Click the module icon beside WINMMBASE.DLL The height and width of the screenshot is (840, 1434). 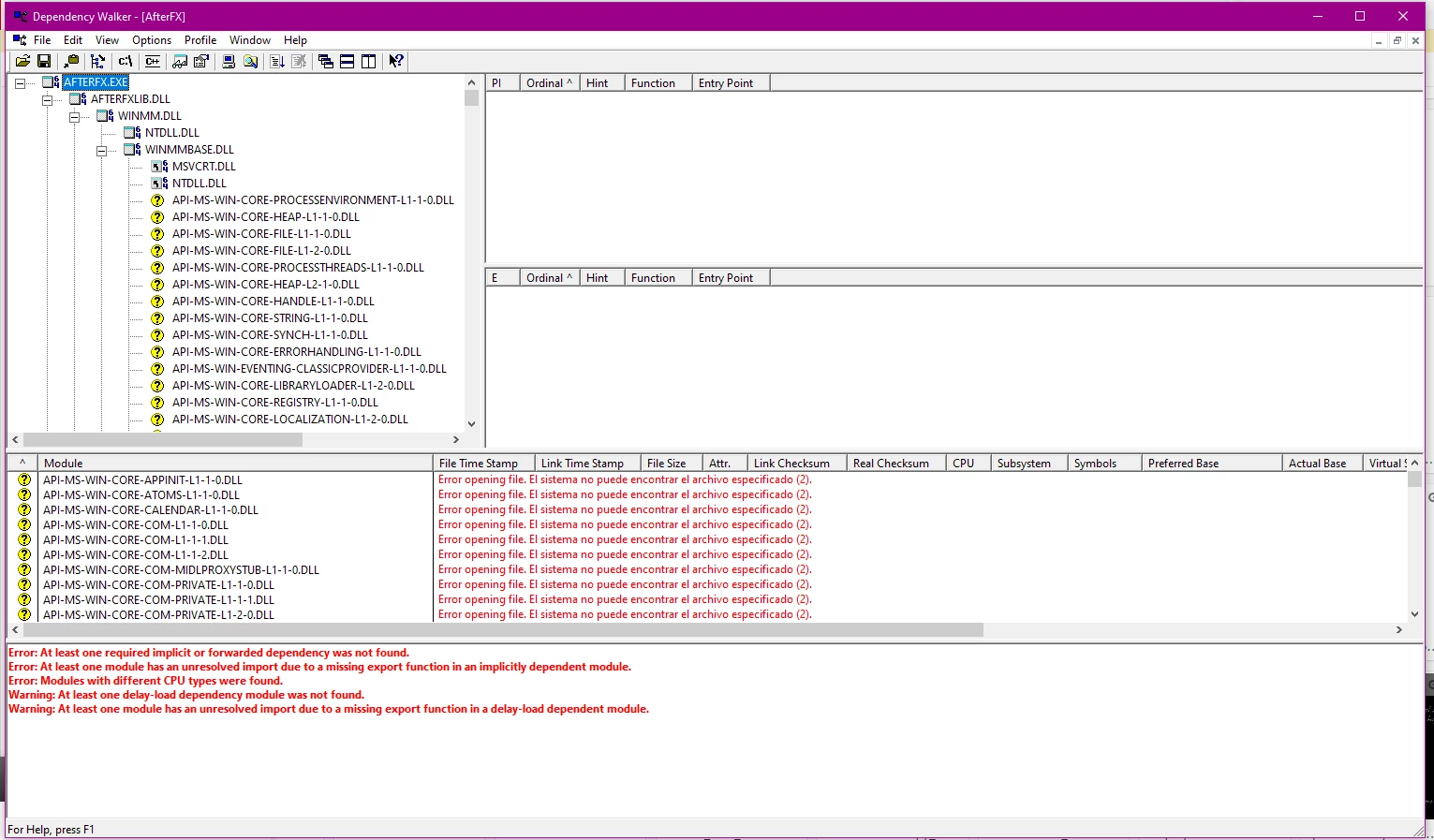pyautogui.click(x=132, y=150)
